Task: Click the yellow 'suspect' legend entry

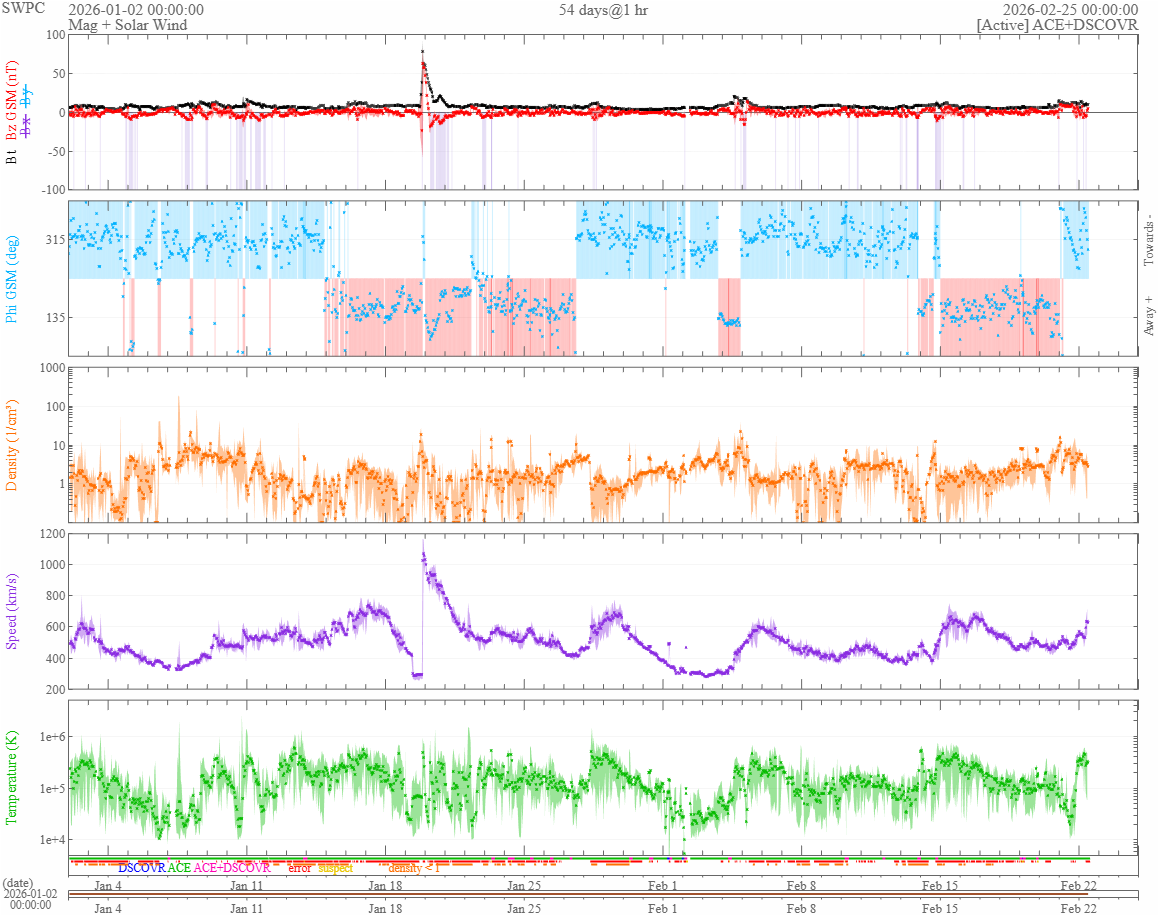Action: coord(335,868)
